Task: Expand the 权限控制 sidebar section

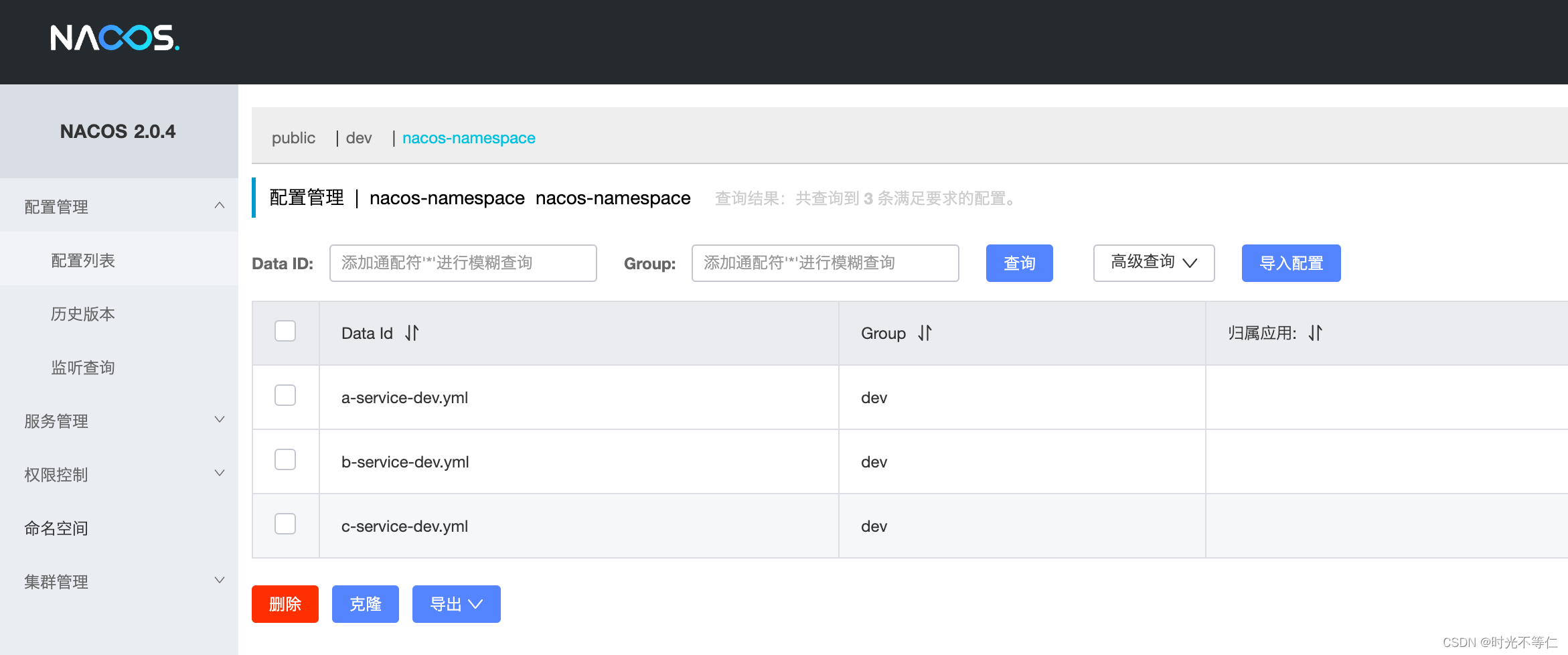Action: [119, 474]
